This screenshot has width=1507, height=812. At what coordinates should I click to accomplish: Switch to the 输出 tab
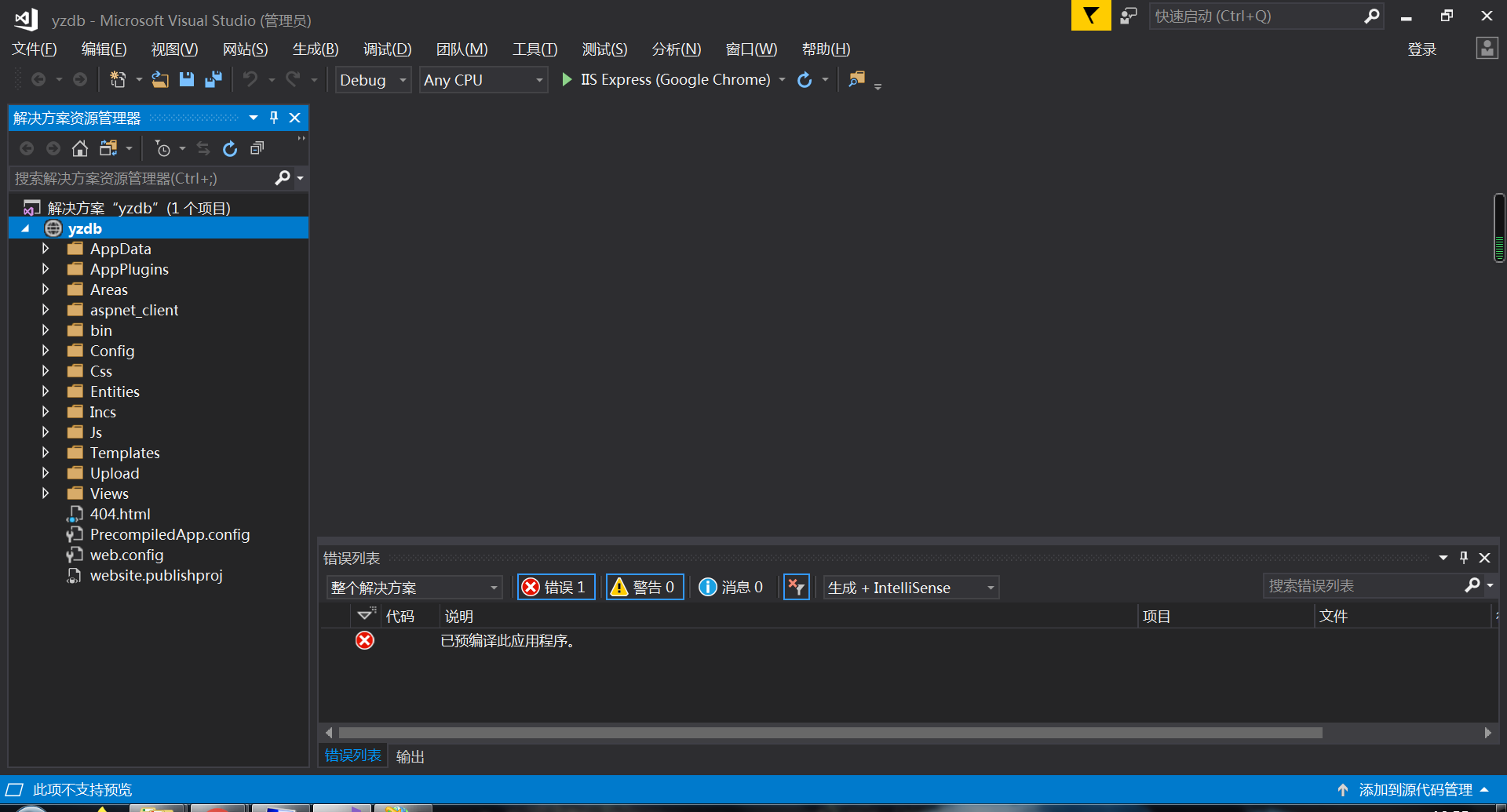click(x=410, y=756)
